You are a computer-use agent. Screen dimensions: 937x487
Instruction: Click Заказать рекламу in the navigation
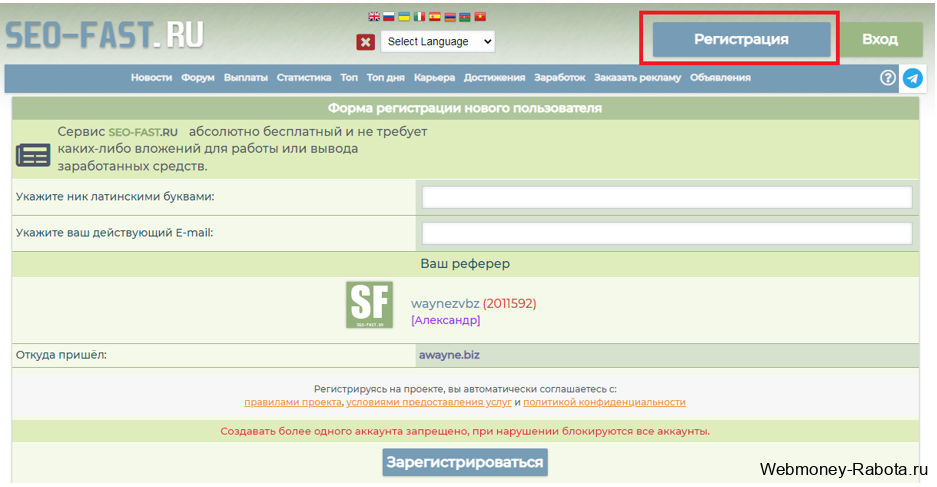tap(638, 78)
